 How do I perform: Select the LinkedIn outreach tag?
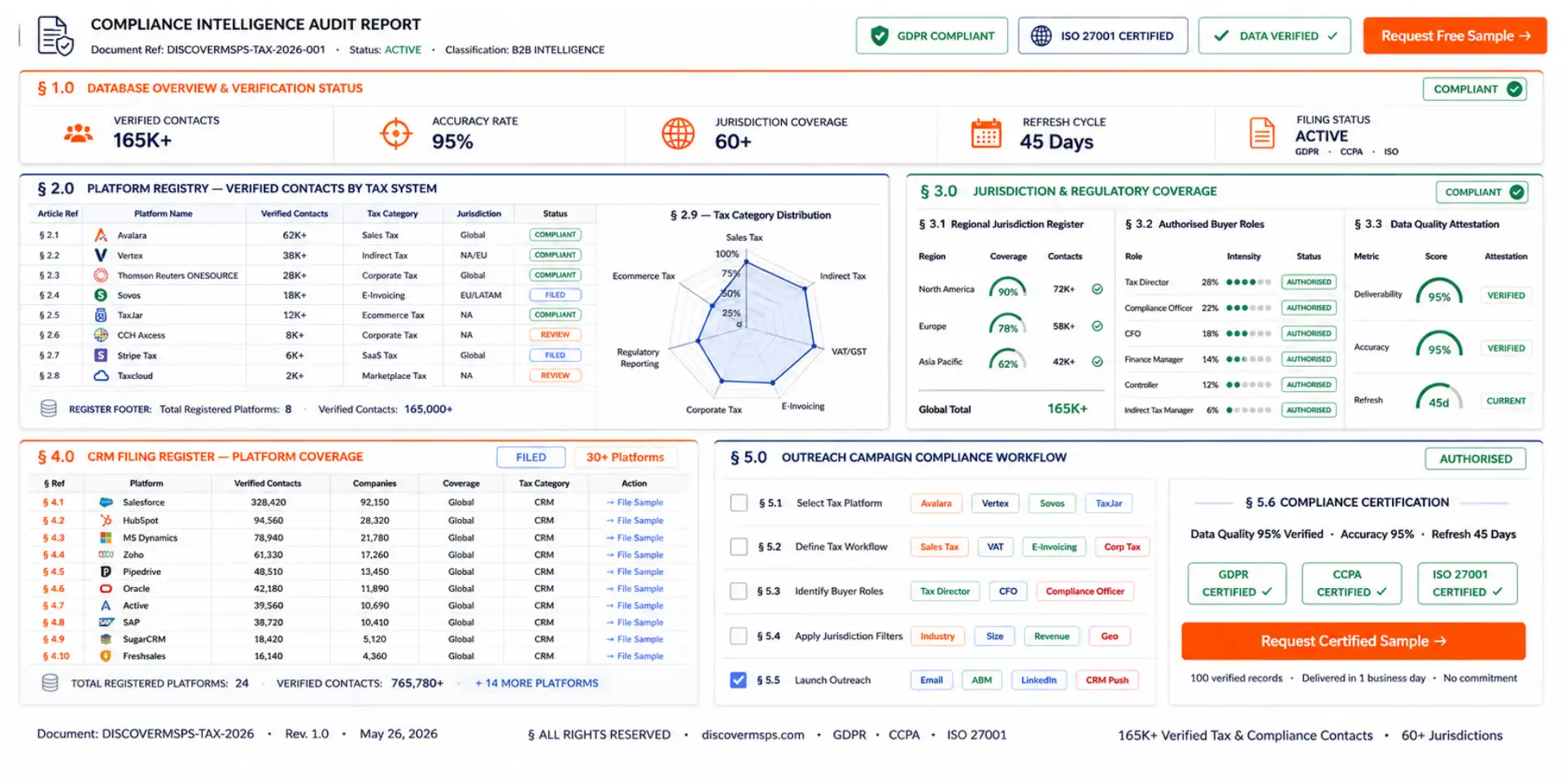(x=1039, y=680)
